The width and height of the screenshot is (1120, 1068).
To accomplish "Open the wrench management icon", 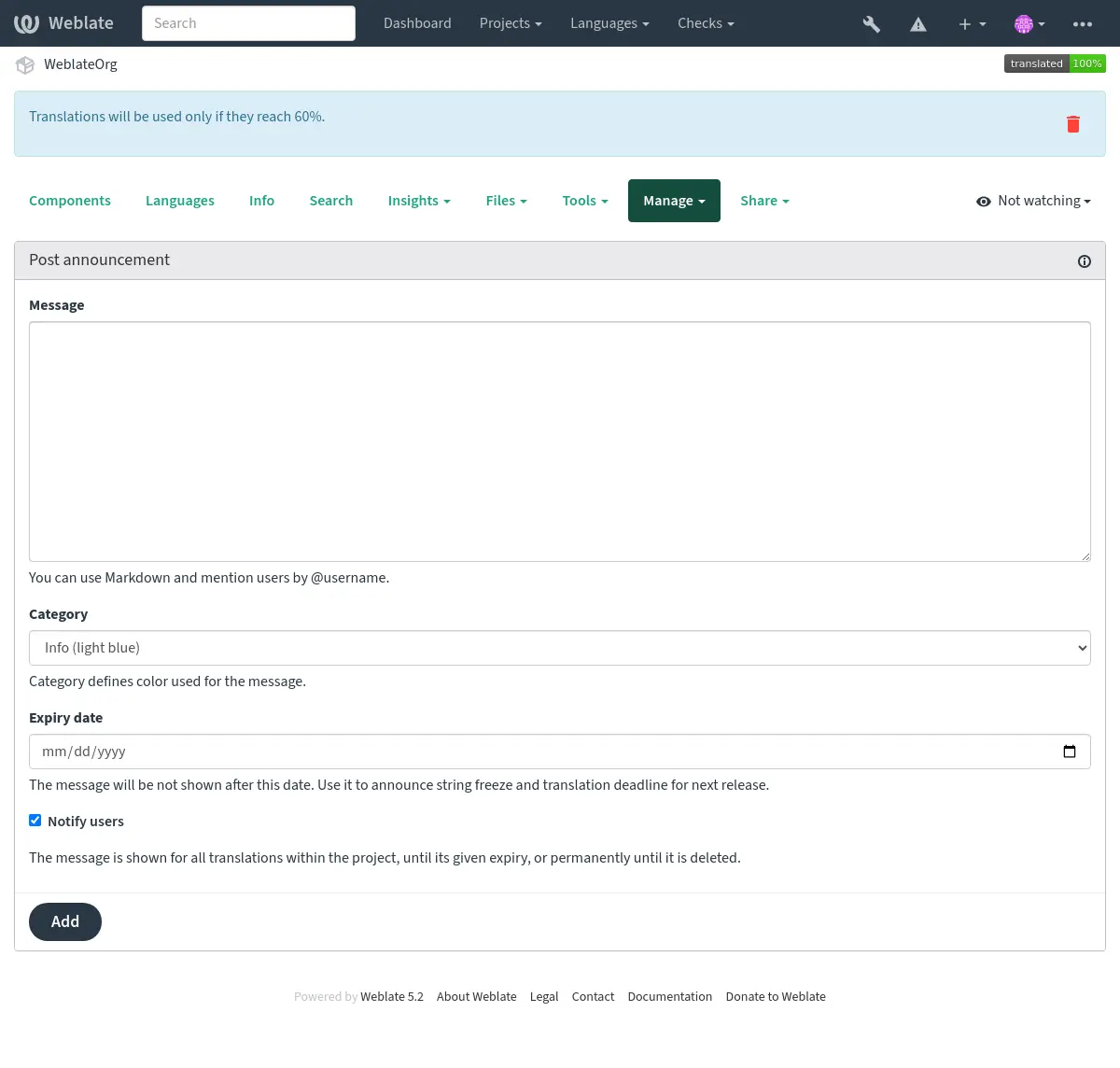I will pos(872,24).
